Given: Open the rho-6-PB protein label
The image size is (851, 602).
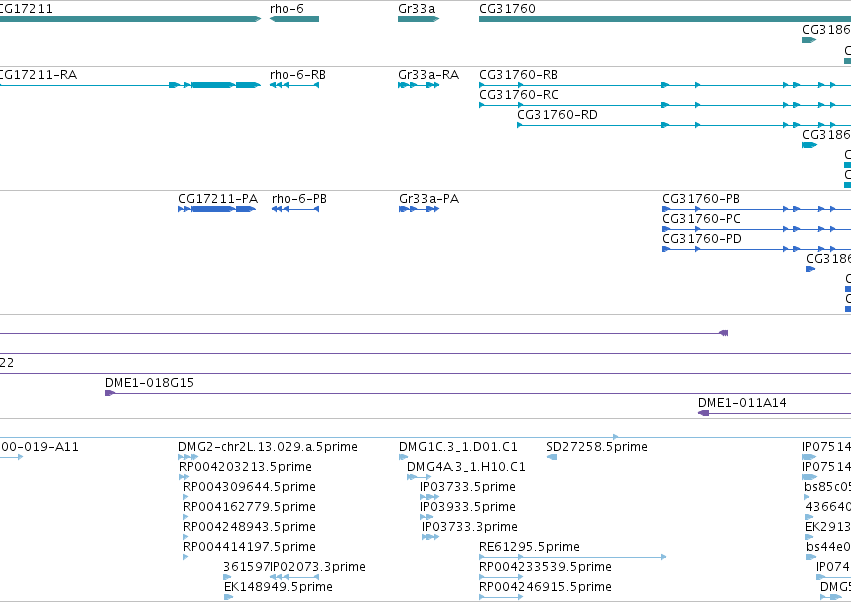Looking at the screenshot, I should pyautogui.click(x=299, y=199).
